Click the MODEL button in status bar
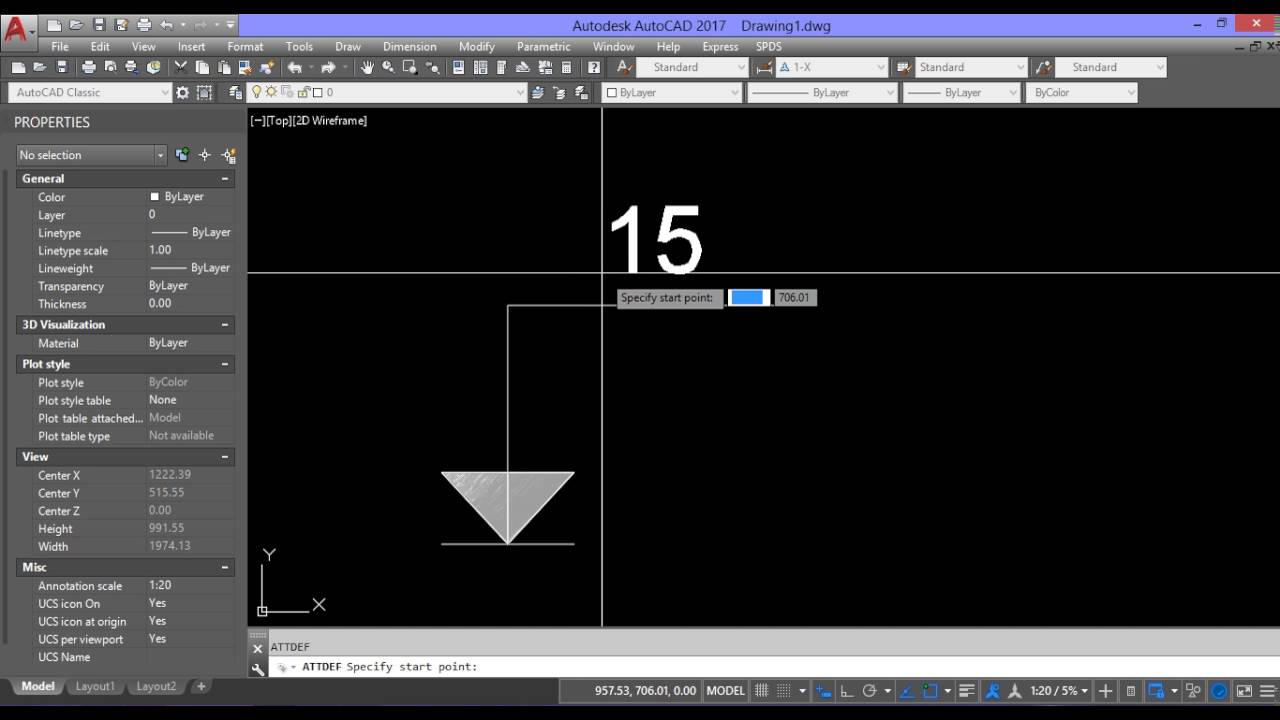This screenshot has width=1280, height=720. pyautogui.click(x=725, y=690)
